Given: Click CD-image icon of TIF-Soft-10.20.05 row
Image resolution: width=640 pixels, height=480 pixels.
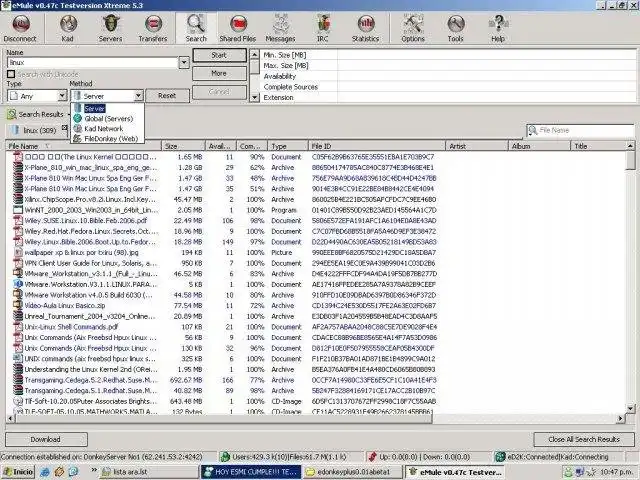Looking at the screenshot, I should pyautogui.click(x=18, y=401).
